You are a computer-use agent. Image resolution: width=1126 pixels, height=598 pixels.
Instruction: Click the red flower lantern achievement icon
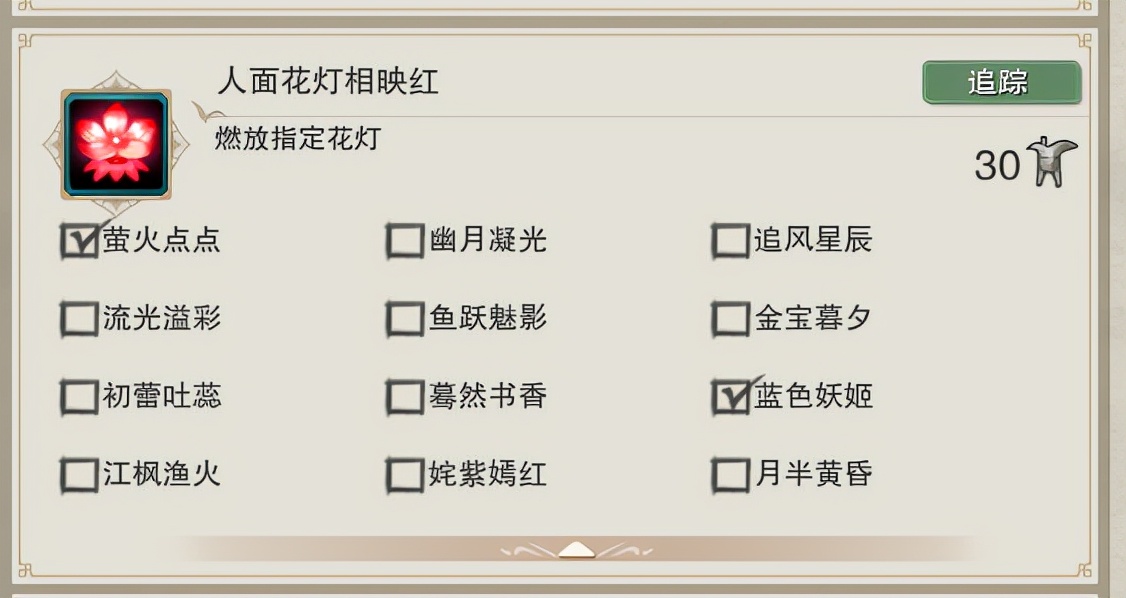116,144
